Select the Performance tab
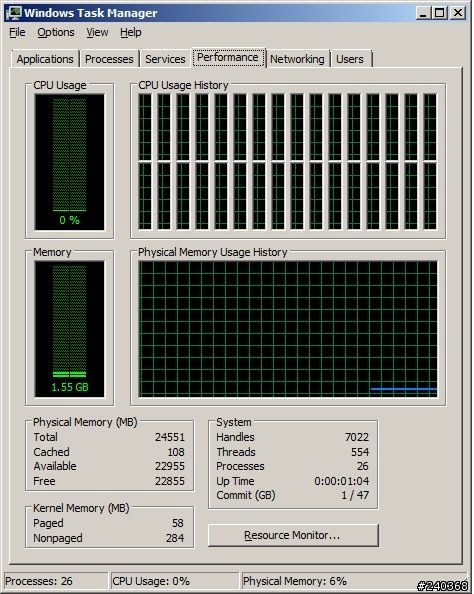The height and width of the screenshot is (594, 474). click(x=228, y=58)
